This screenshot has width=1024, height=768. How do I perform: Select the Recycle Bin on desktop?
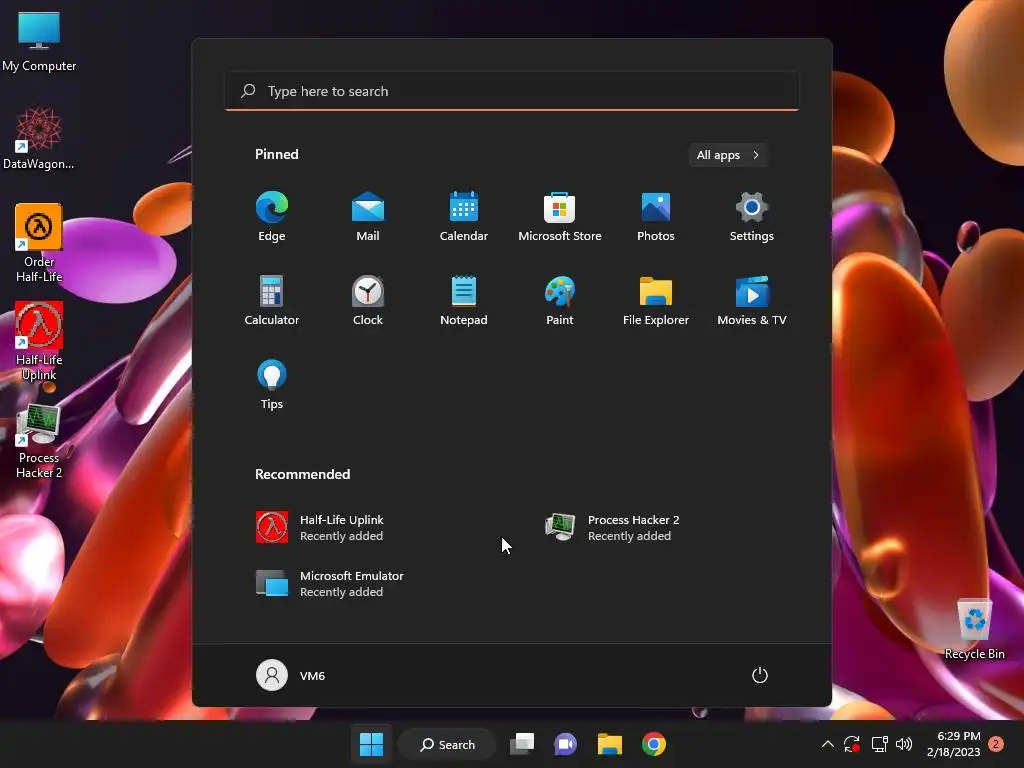tap(974, 628)
